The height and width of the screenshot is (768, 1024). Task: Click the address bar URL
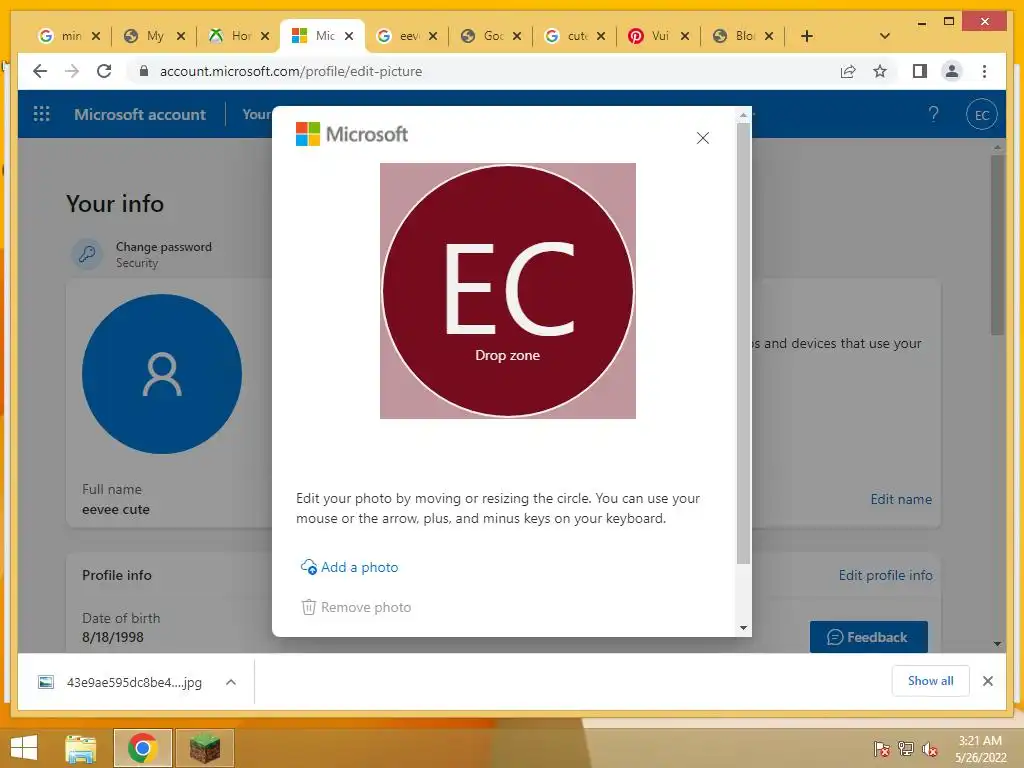pos(291,71)
